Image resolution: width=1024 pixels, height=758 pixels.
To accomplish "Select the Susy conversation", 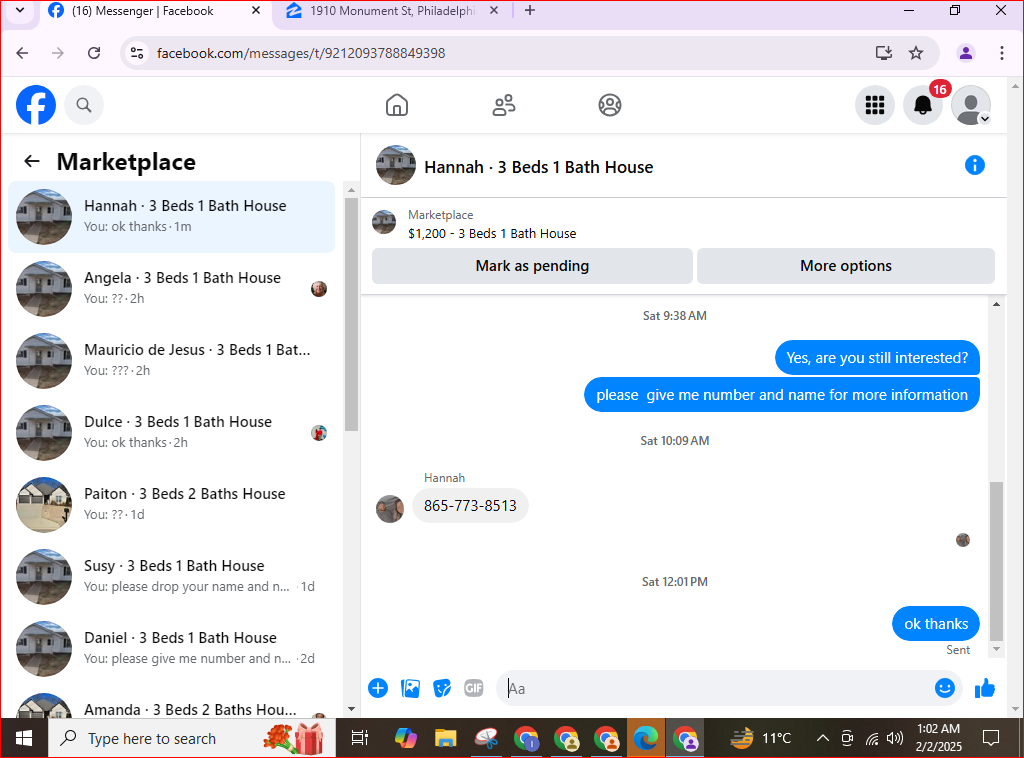I will [172, 576].
